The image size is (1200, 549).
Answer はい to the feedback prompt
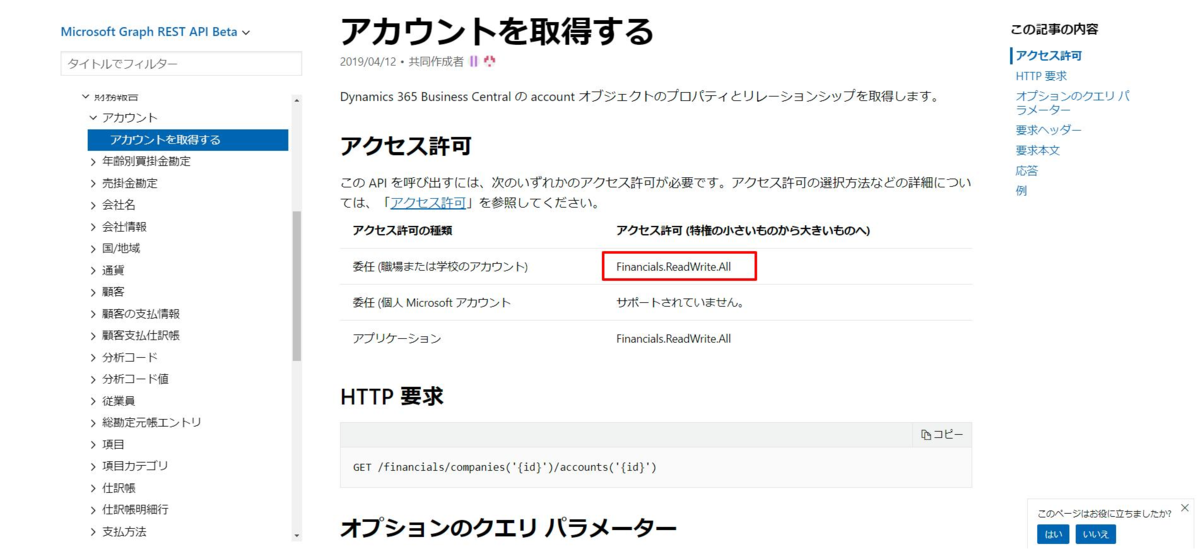[1053, 534]
